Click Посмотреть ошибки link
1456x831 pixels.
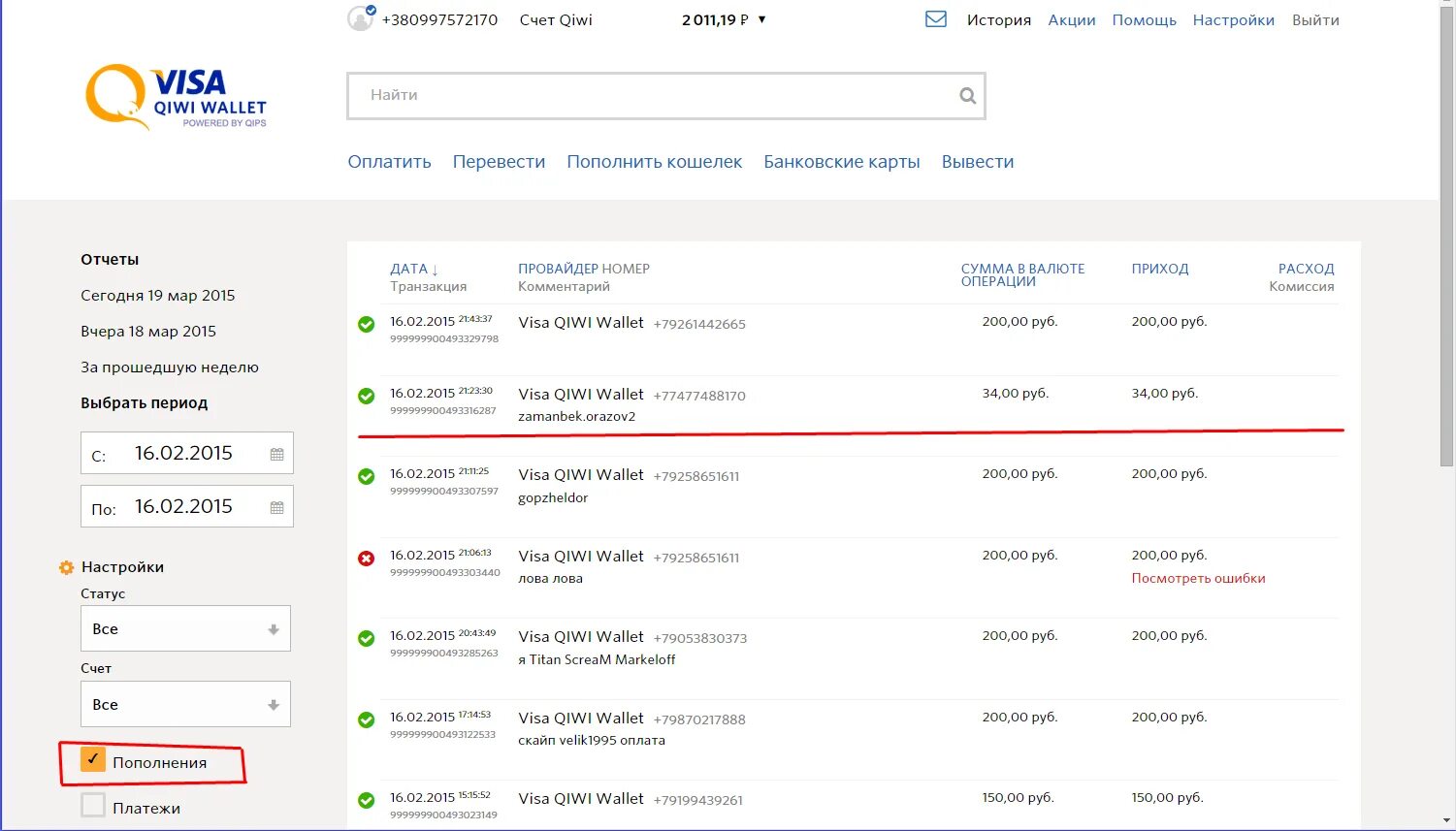click(1198, 578)
